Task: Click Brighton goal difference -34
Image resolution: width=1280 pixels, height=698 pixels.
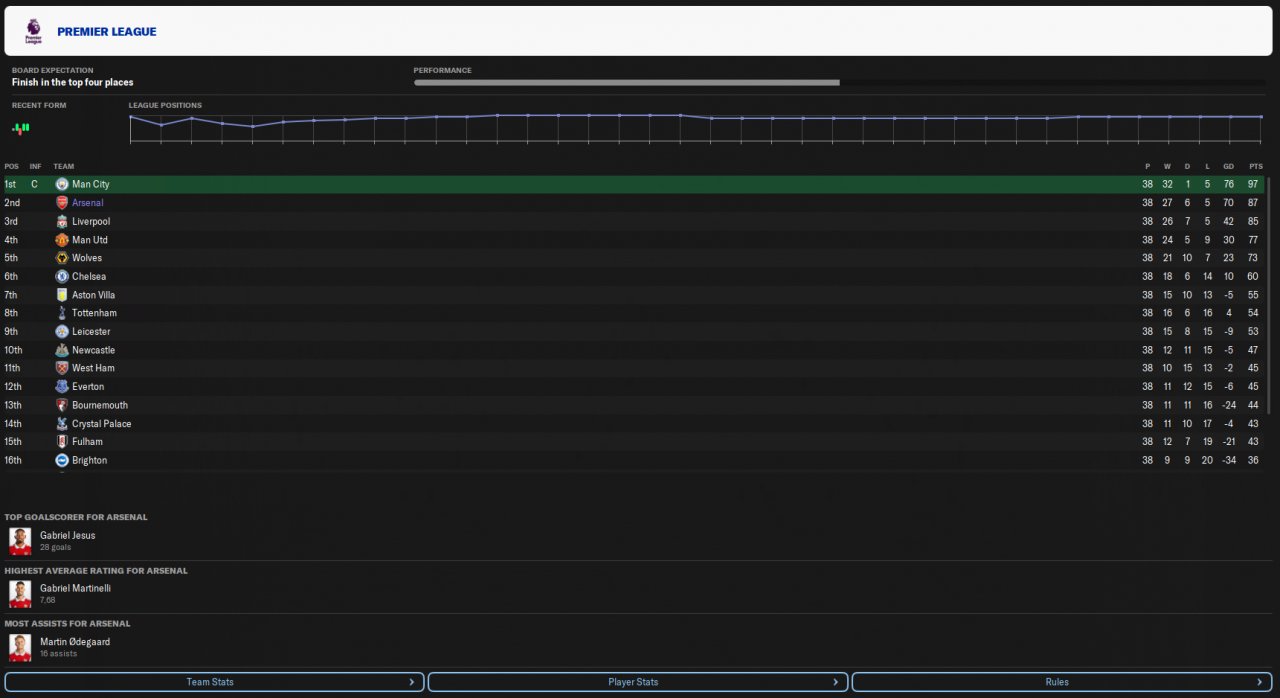Action: pos(1227,460)
